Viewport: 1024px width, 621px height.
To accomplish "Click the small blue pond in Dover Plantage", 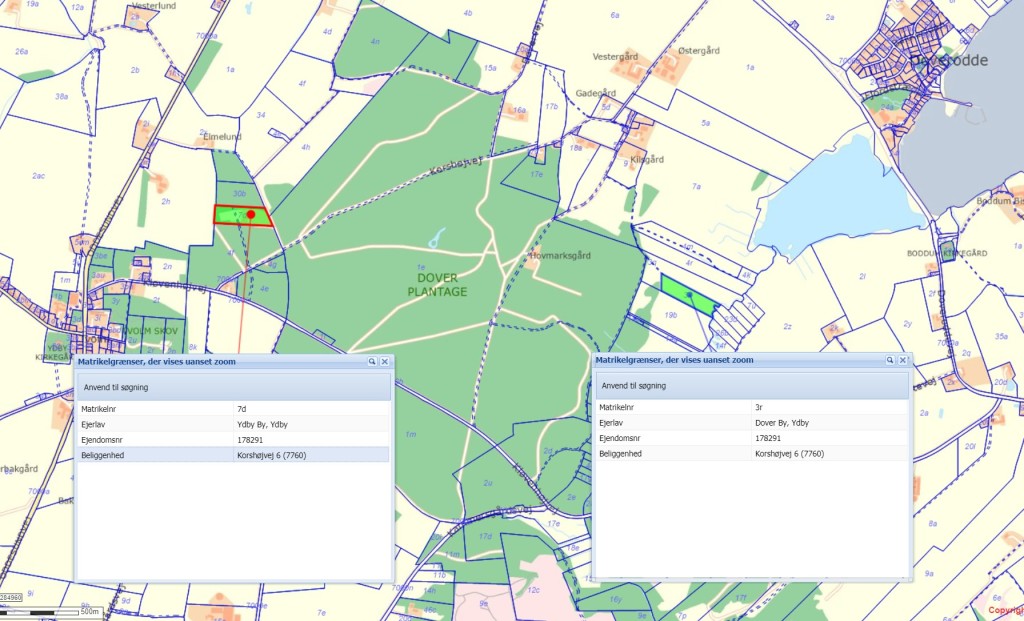I will [436, 238].
